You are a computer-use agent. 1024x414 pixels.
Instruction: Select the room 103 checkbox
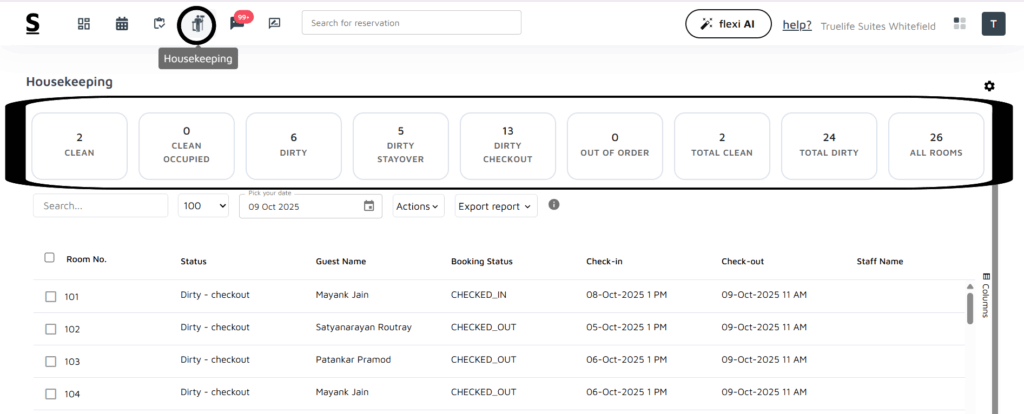(51, 360)
